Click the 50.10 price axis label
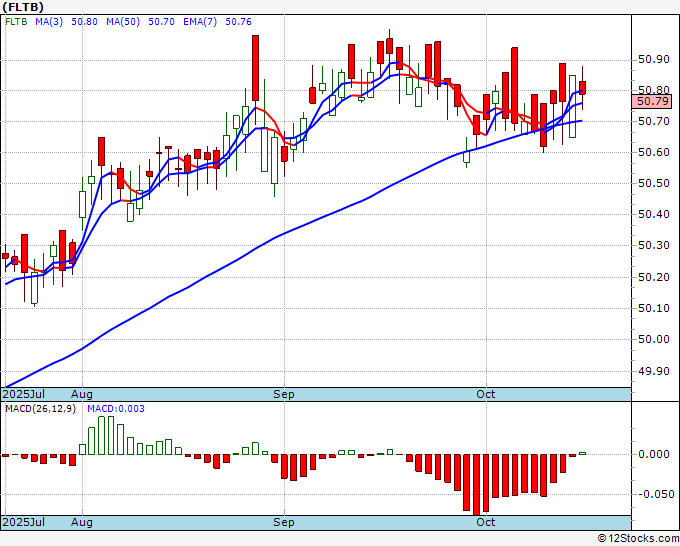Screen dimensions: 680x546 654,308
